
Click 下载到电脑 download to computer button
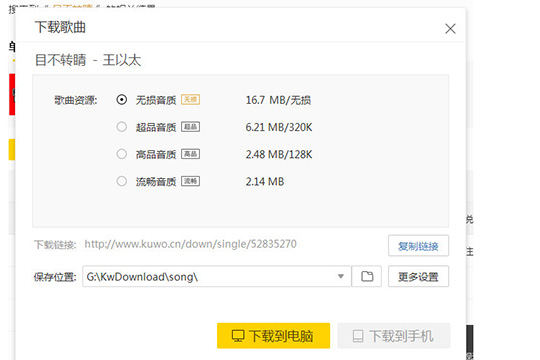[273, 336]
